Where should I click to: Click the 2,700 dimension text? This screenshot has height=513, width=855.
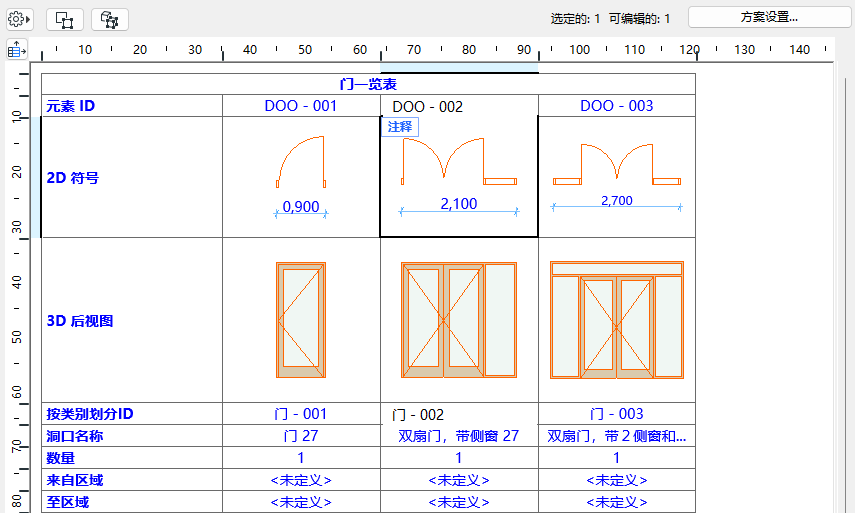pos(617,201)
